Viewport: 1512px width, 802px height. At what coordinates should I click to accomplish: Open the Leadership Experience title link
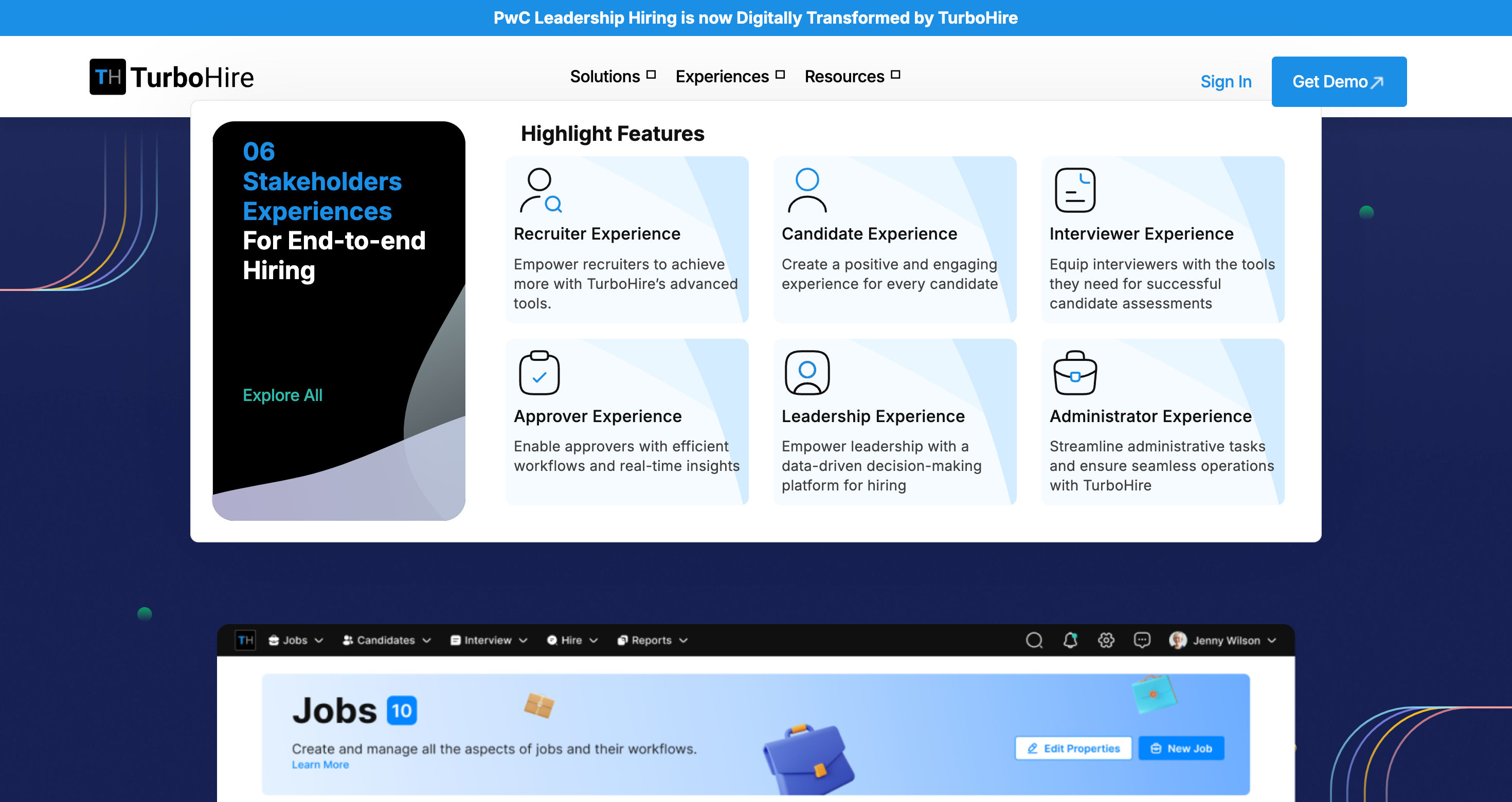[x=873, y=416]
